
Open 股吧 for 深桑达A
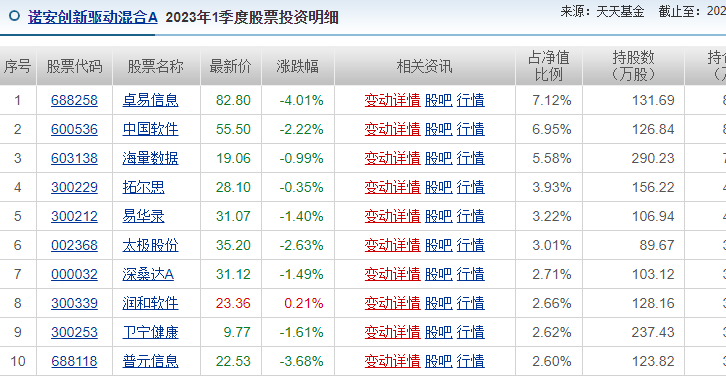pyautogui.click(x=438, y=274)
